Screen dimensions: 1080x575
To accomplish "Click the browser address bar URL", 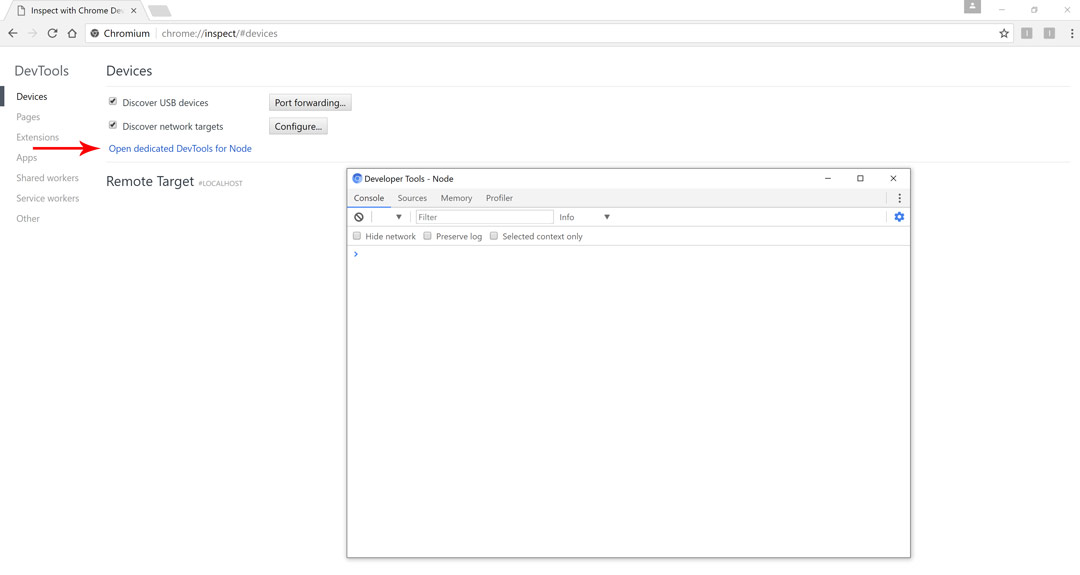I will tap(219, 33).
